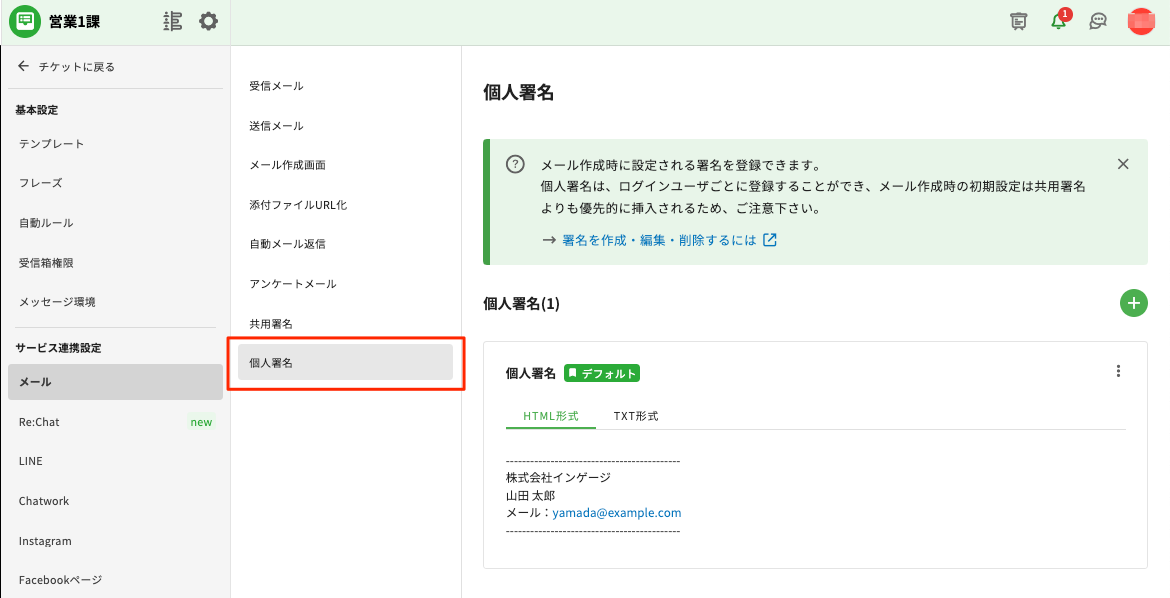
Task: Open the 署名を作成・編集・削除するには help link
Action: [660, 240]
